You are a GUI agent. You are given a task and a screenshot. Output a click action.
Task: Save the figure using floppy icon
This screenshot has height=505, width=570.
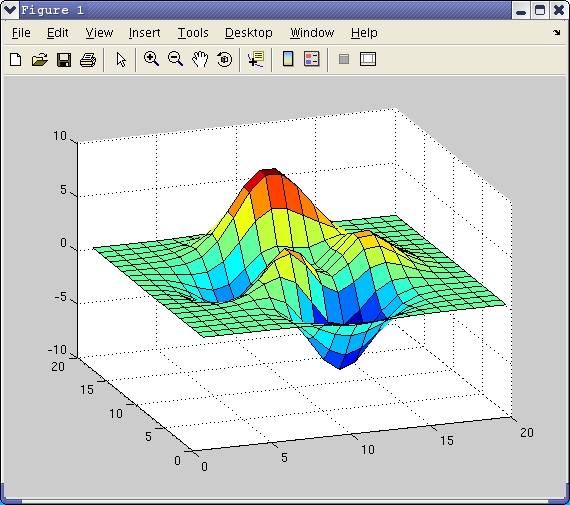(64, 60)
